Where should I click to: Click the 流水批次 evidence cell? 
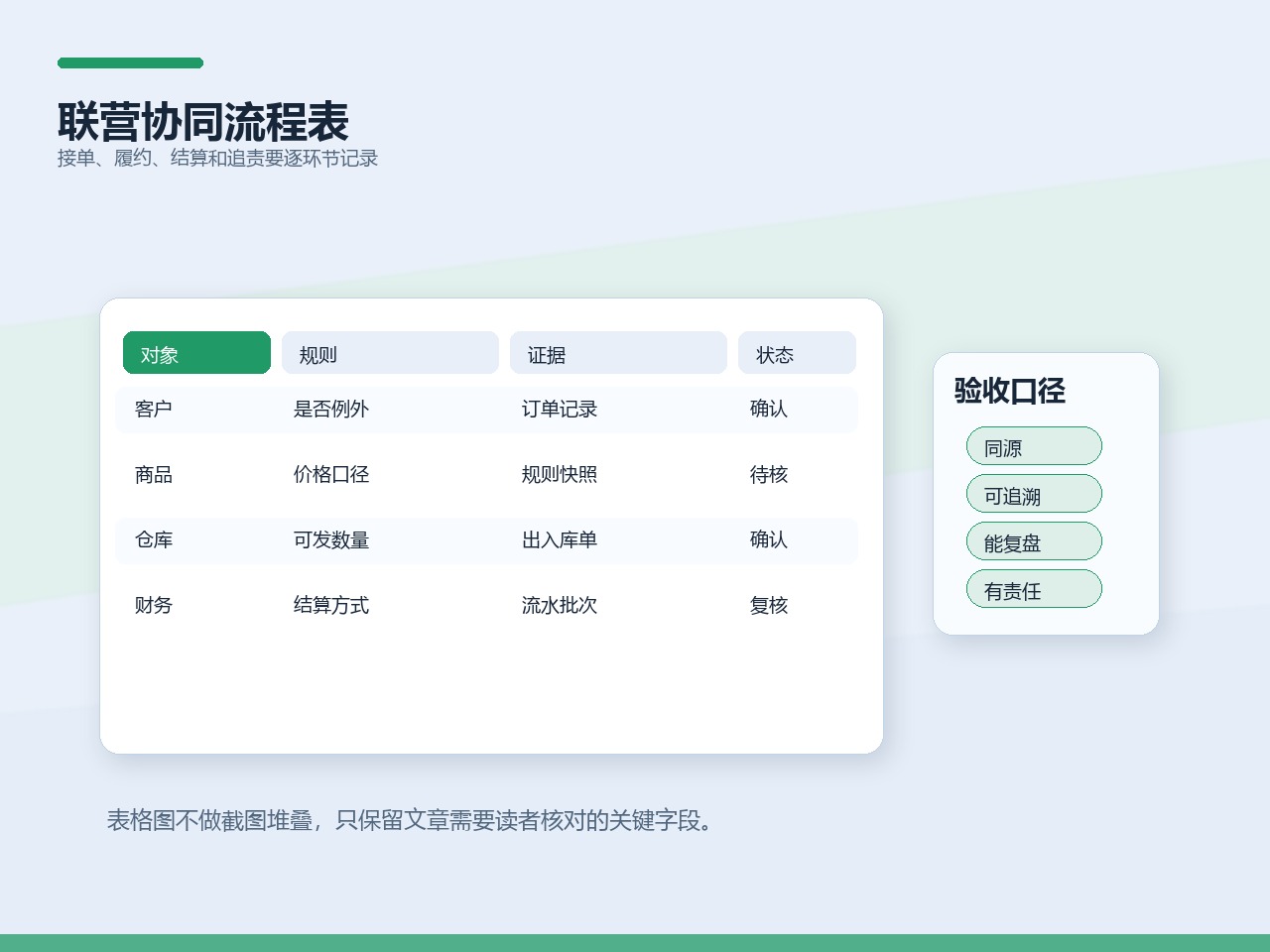[560, 606]
